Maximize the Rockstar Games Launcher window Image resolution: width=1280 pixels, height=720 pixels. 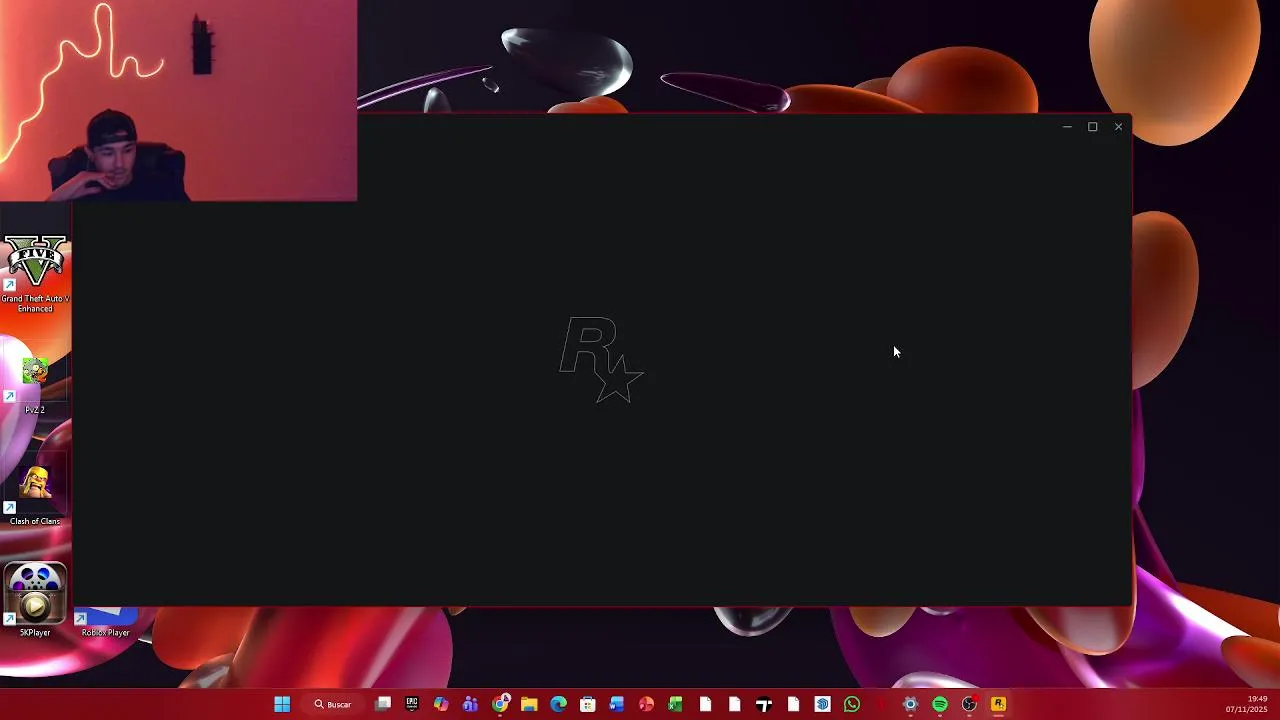click(1093, 127)
